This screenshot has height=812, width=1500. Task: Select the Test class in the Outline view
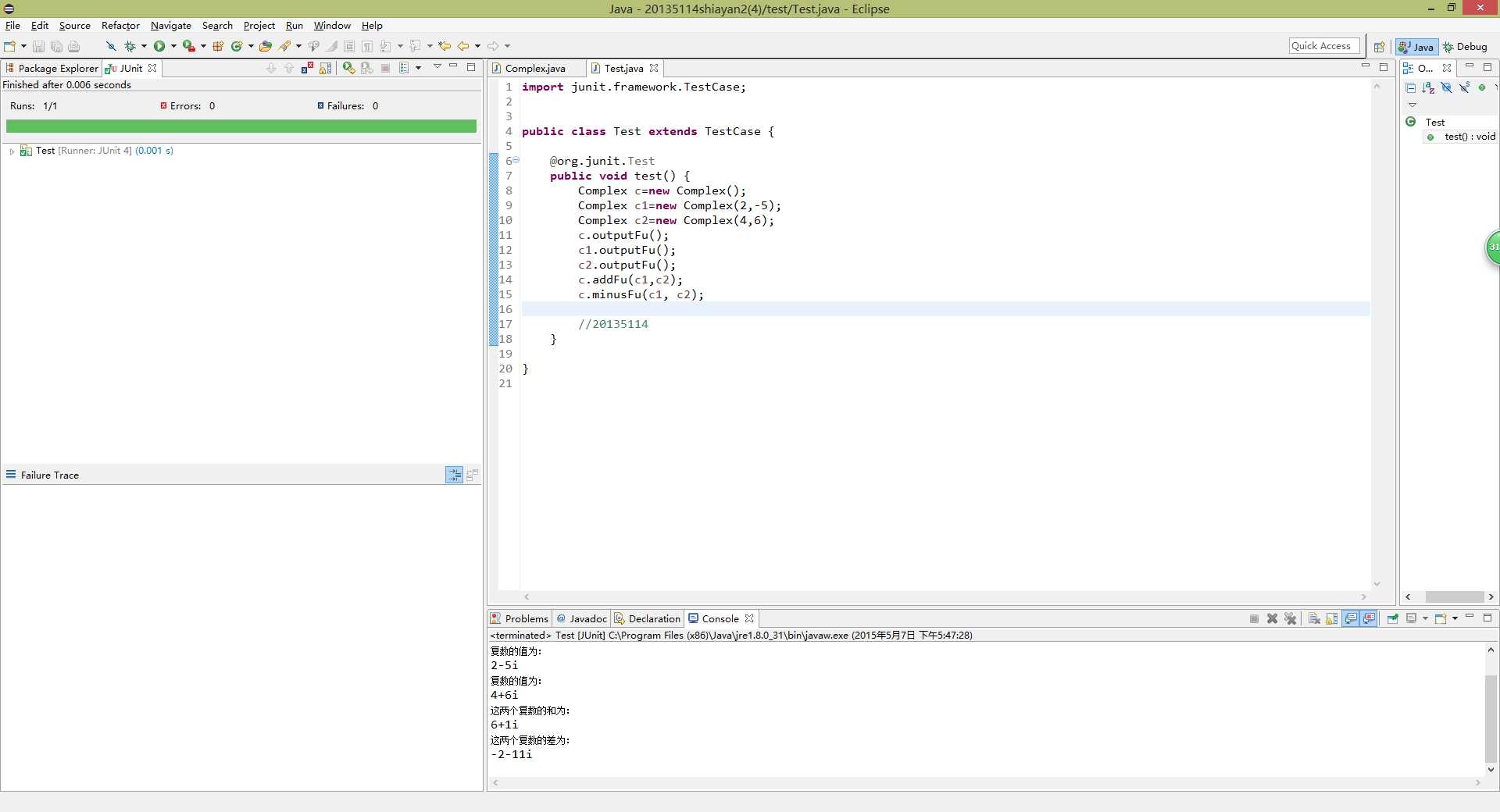coord(1434,122)
